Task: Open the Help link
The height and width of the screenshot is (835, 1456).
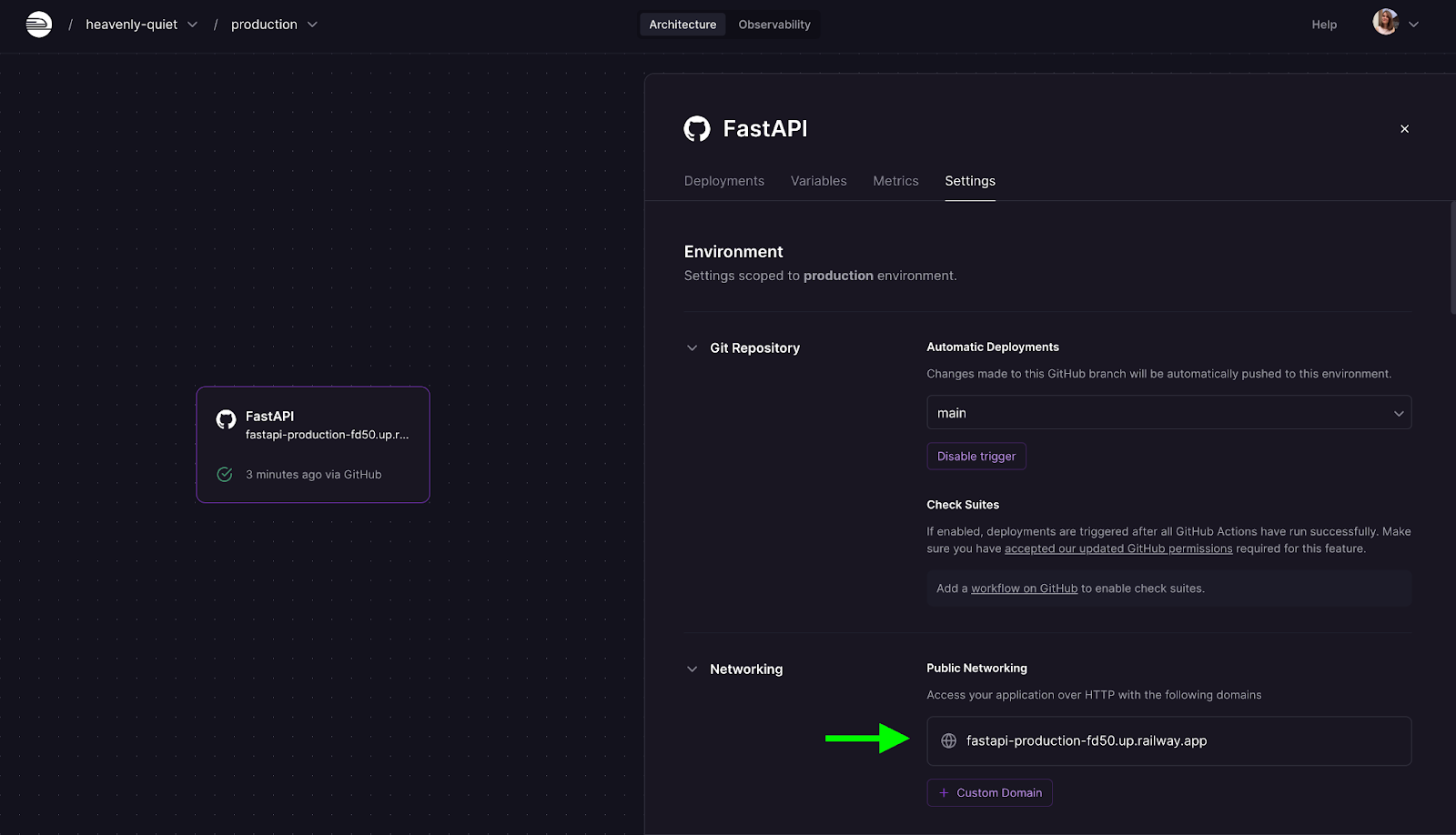Action: point(1324,25)
